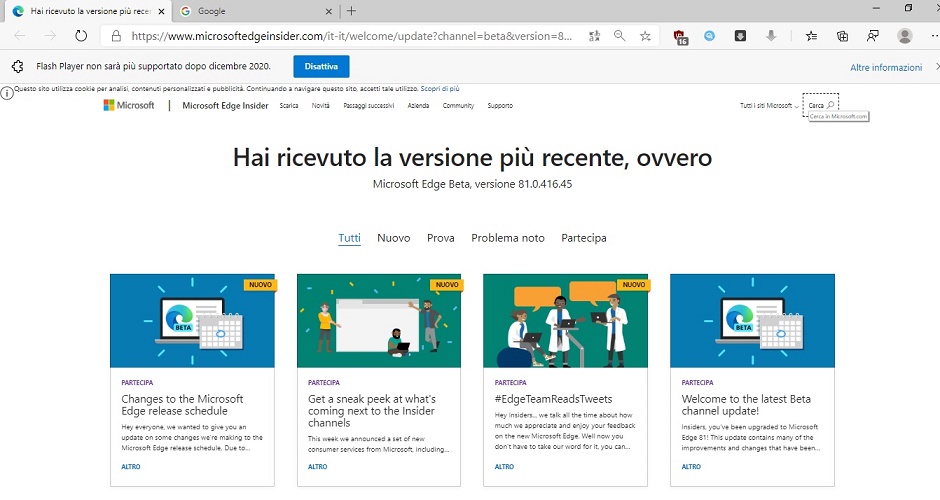Add this page to favorites star
This screenshot has width=940, height=500.
pyautogui.click(x=645, y=36)
